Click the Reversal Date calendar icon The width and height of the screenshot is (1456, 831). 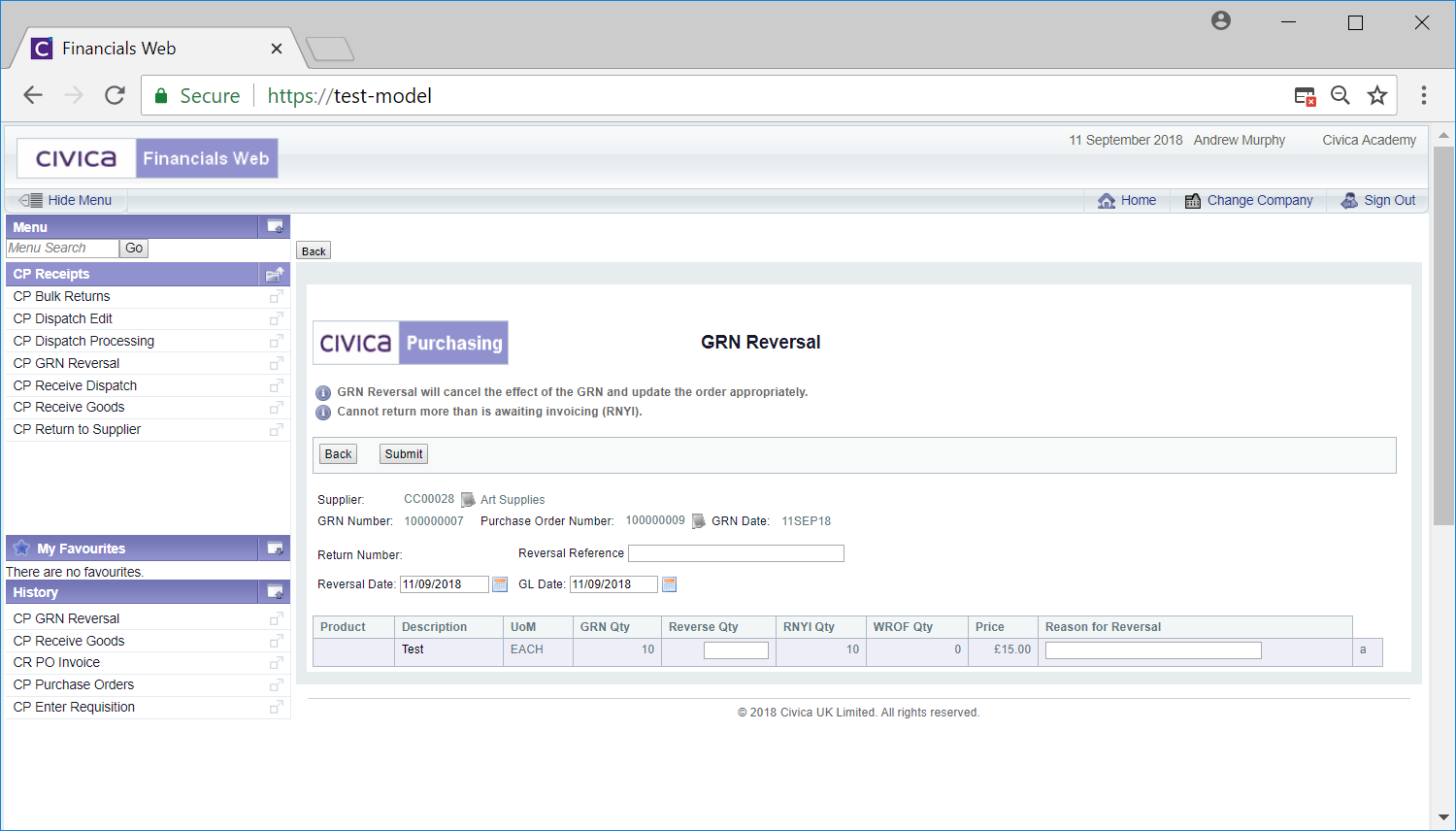(500, 584)
